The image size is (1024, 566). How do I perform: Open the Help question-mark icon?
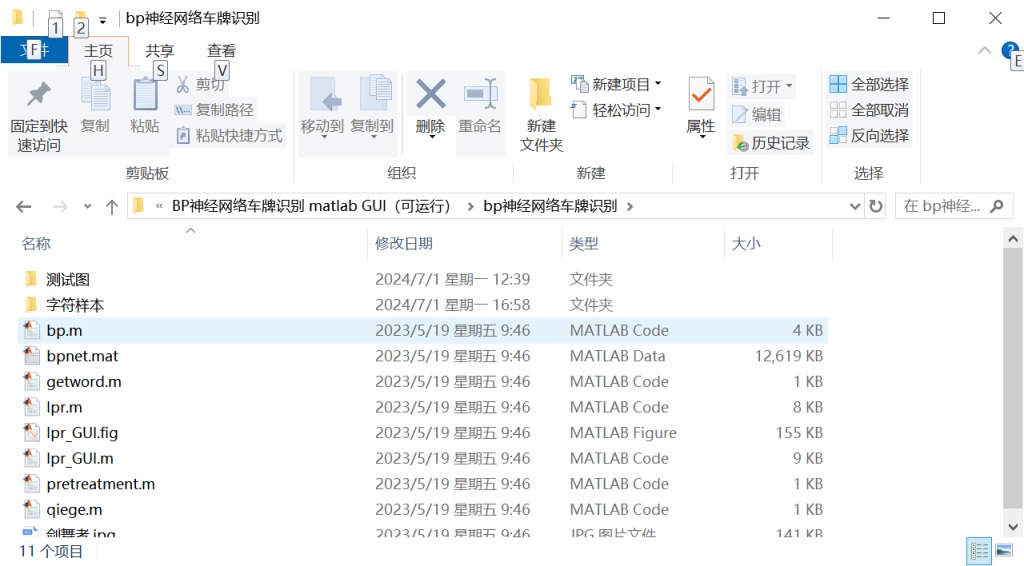click(x=1009, y=50)
